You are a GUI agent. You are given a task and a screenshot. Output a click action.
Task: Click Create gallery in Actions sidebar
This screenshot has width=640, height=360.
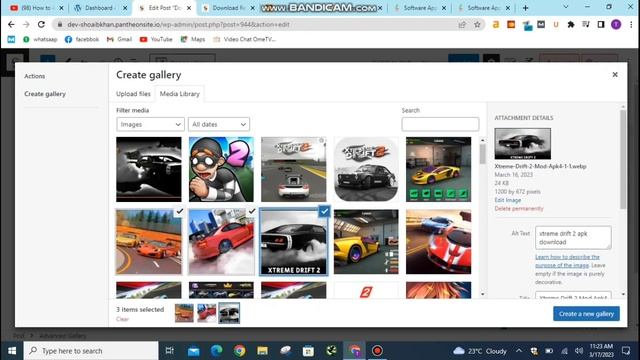[x=45, y=94]
